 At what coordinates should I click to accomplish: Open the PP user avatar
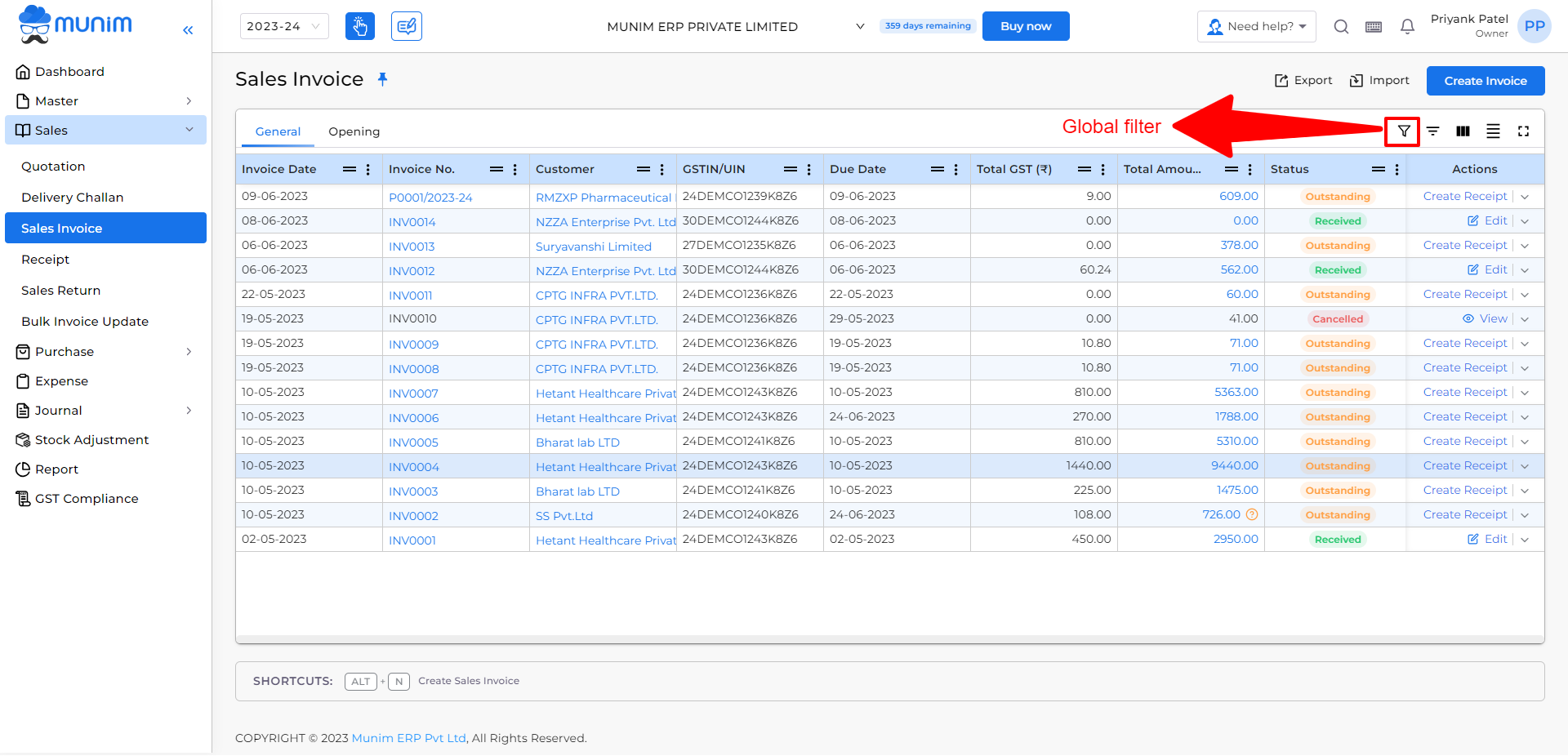(x=1535, y=26)
